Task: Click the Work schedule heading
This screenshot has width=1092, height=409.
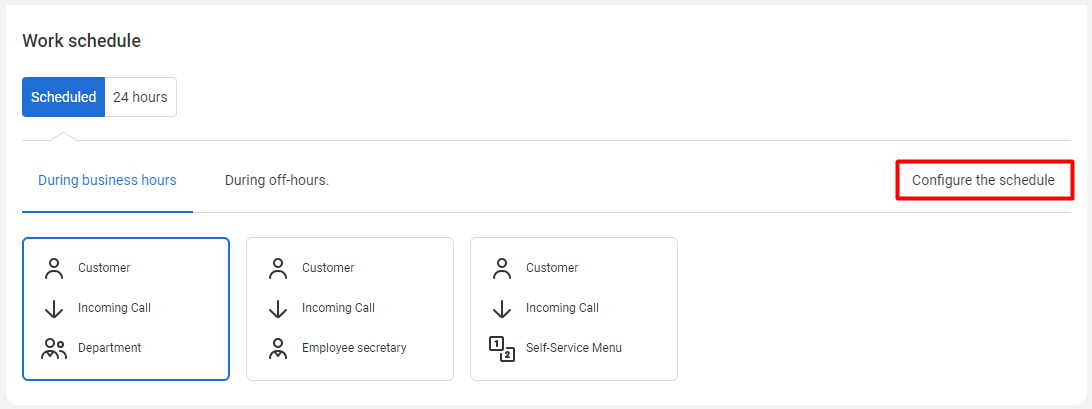Action: tap(81, 41)
